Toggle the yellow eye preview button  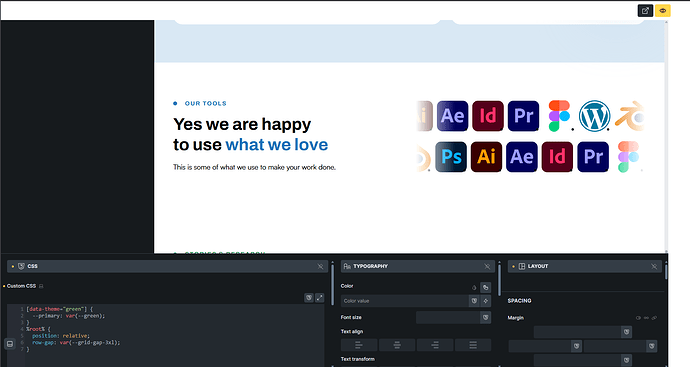663,11
